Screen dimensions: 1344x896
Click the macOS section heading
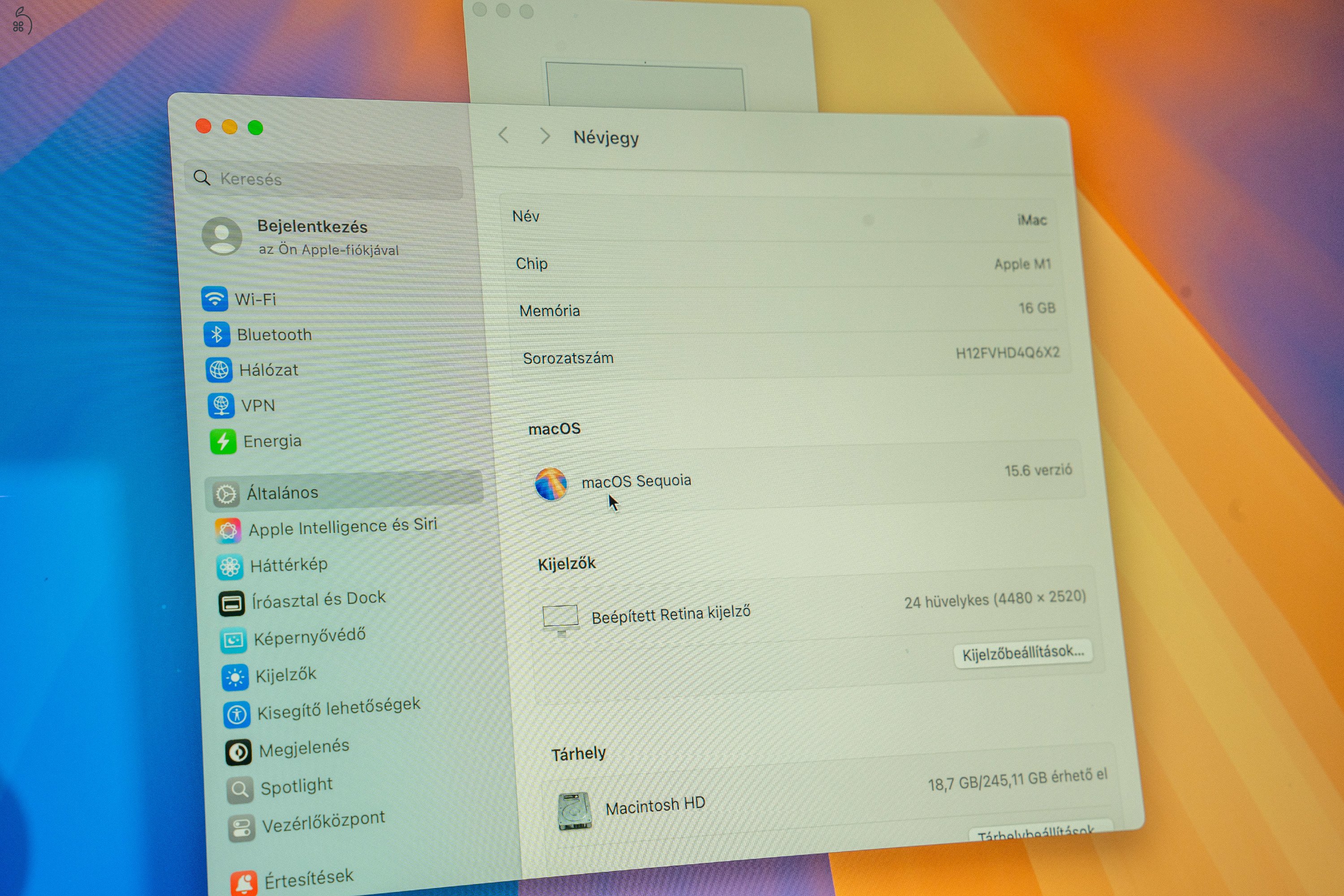[554, 429]
